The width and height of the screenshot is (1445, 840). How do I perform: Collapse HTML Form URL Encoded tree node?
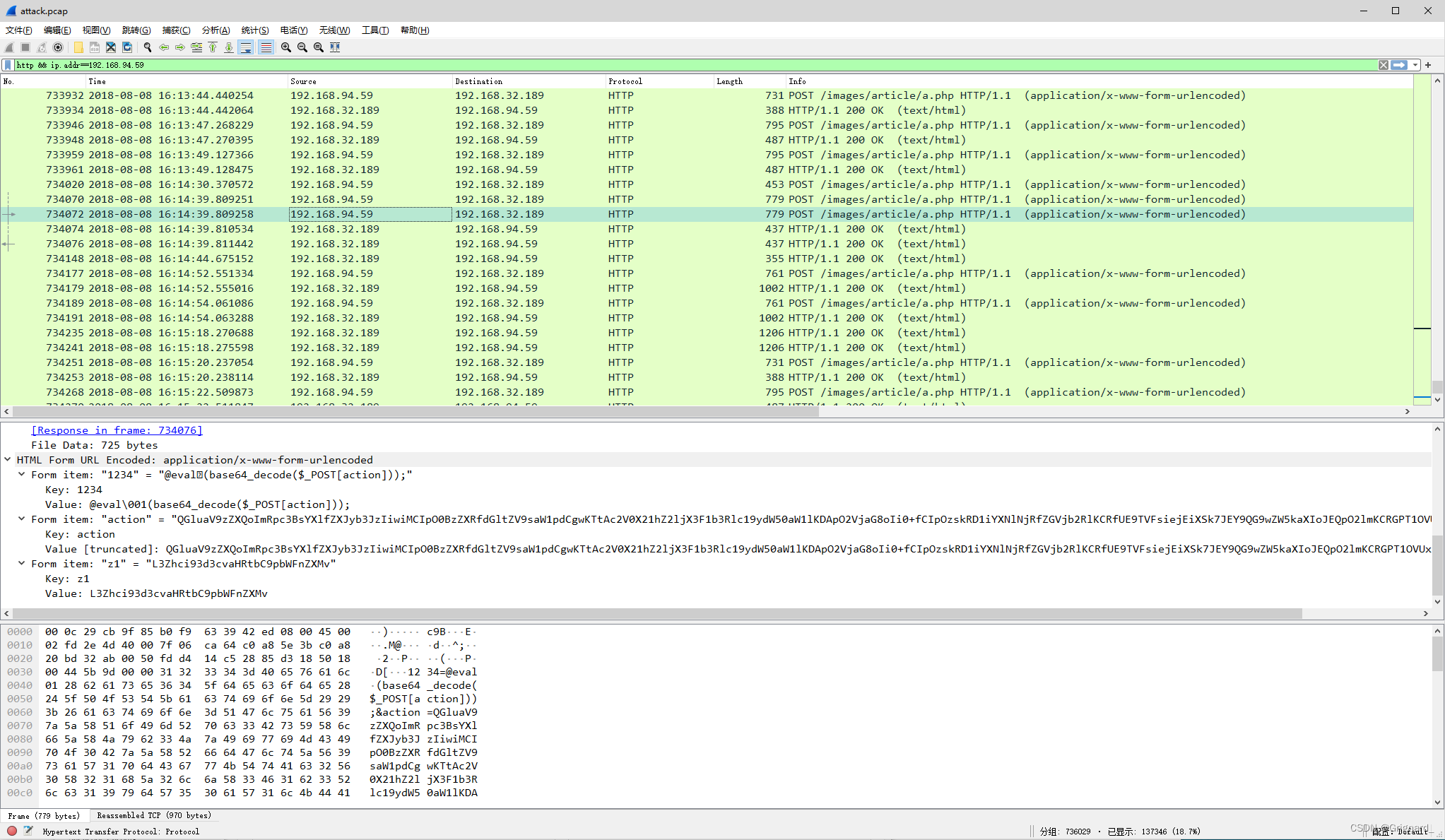click(8, 460)
